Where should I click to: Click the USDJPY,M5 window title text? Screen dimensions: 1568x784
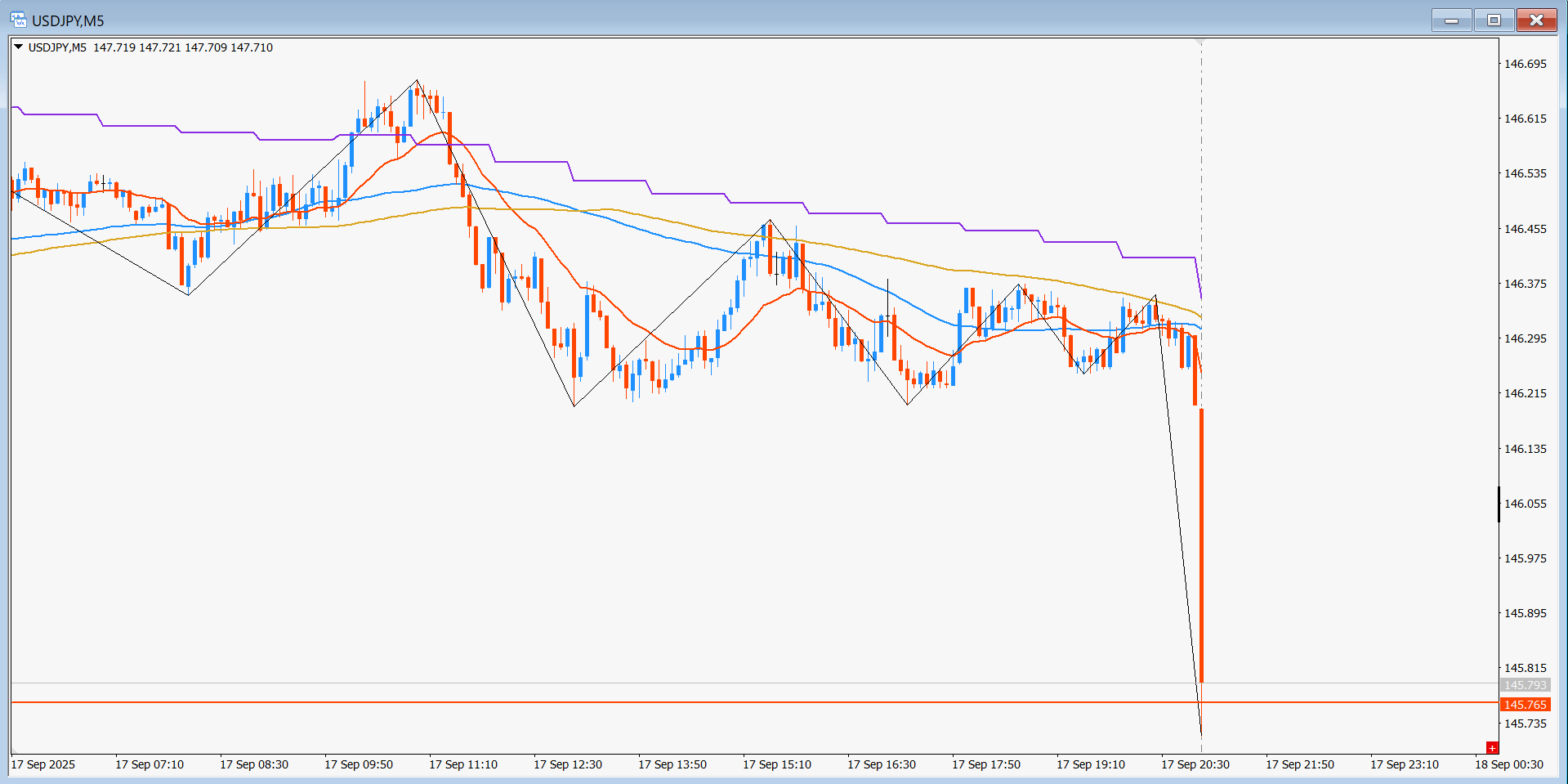(x=68, y=20)
